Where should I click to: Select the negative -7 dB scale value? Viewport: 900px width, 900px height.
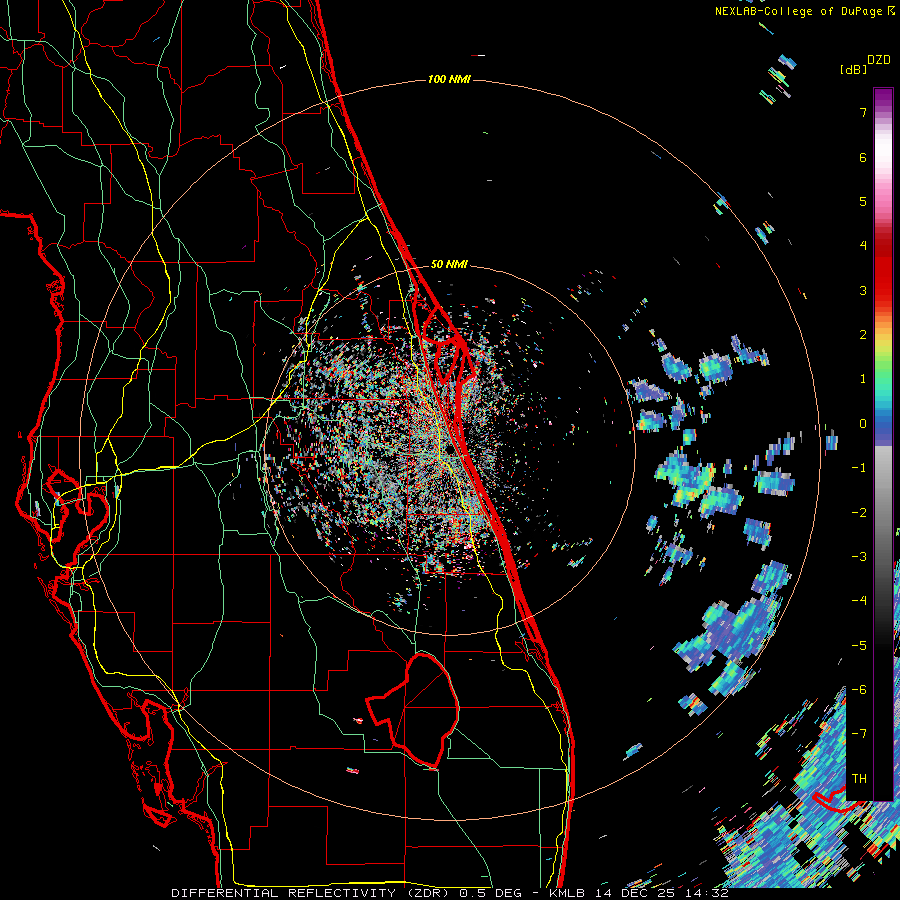coord(859,734)
